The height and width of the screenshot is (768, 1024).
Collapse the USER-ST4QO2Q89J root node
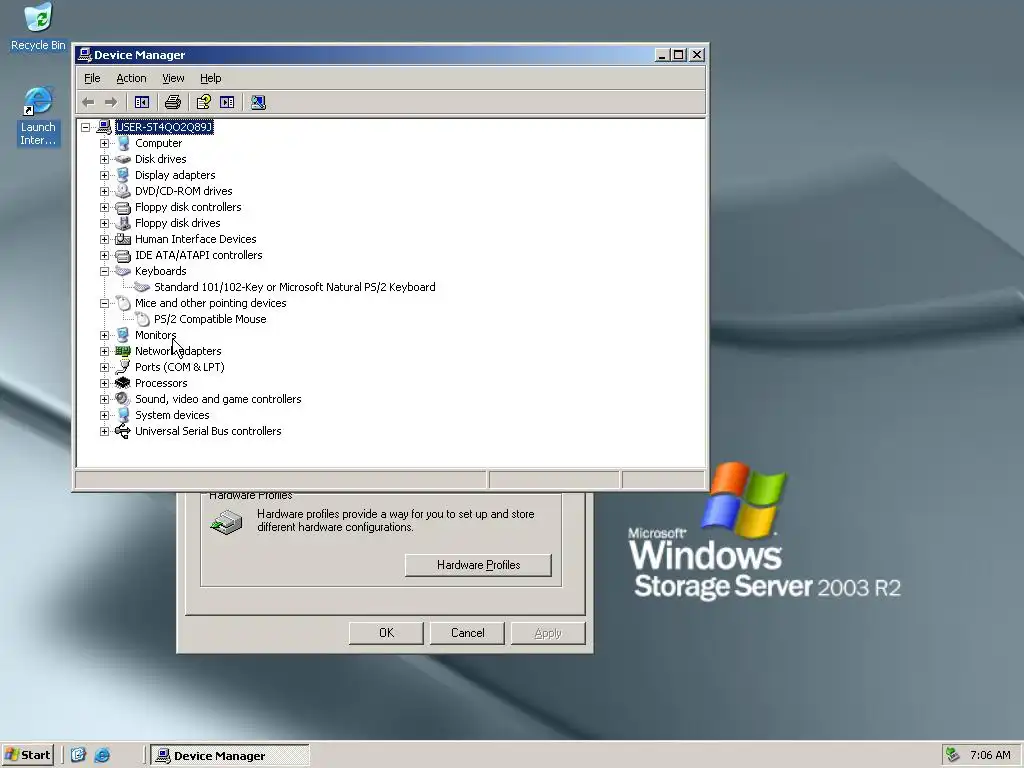pyautogui.click(x=86, y=127)
